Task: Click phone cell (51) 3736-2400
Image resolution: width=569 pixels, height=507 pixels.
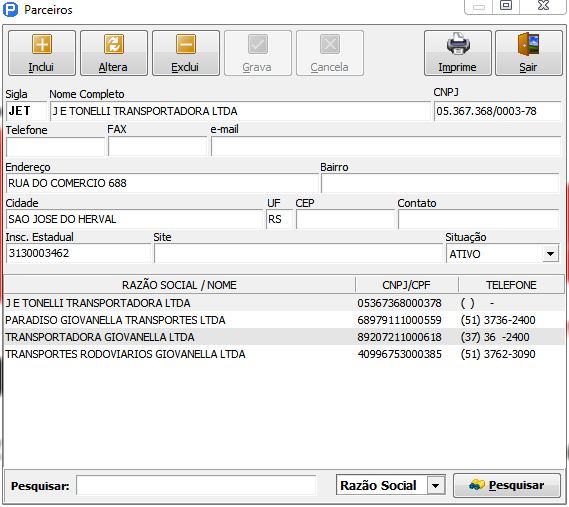Action: pyautogui.click(x=498, y=320)
